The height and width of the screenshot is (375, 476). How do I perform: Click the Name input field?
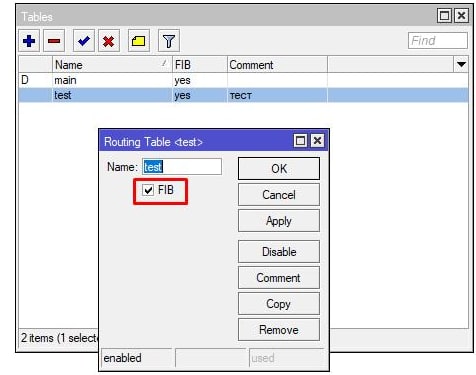tap(182, 167)
